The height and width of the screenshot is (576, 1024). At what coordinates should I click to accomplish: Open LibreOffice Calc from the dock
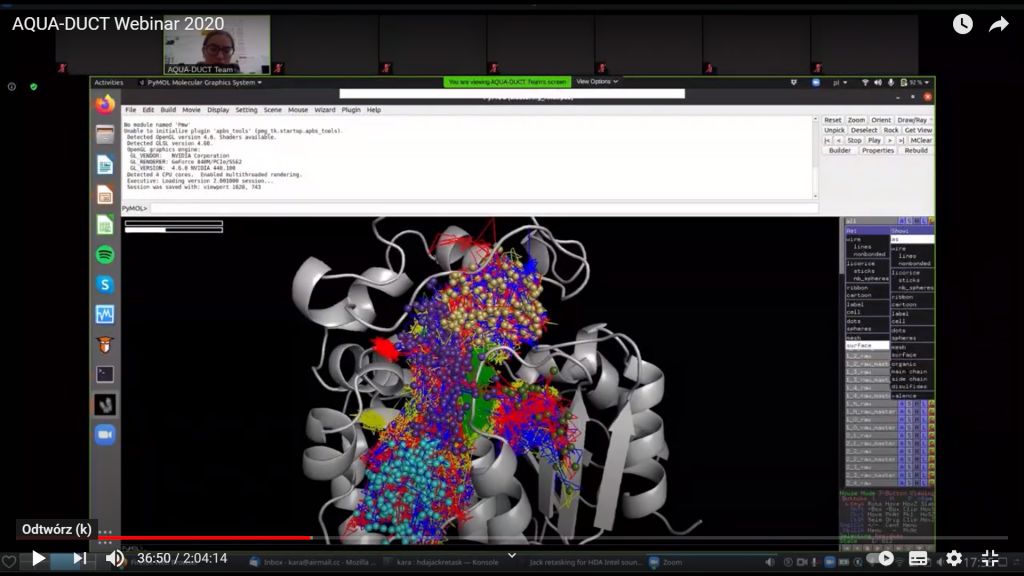[x=104, y=225]
